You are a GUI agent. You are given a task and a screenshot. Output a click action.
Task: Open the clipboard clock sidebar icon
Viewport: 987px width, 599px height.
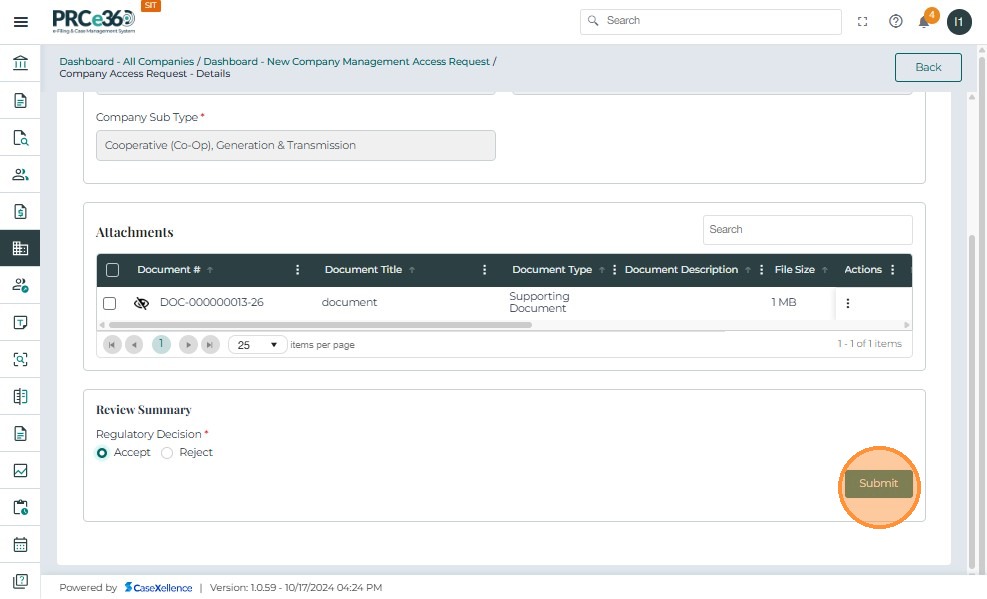click(x=20, y=507)
